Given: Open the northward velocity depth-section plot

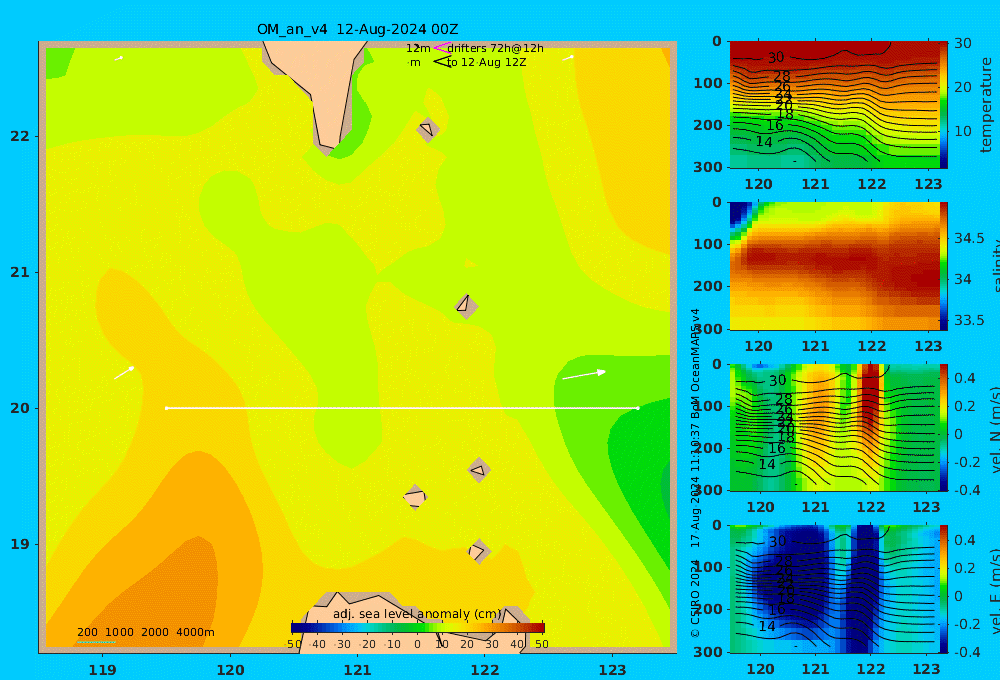Looking at the screenshot, I should coord(834,427).
